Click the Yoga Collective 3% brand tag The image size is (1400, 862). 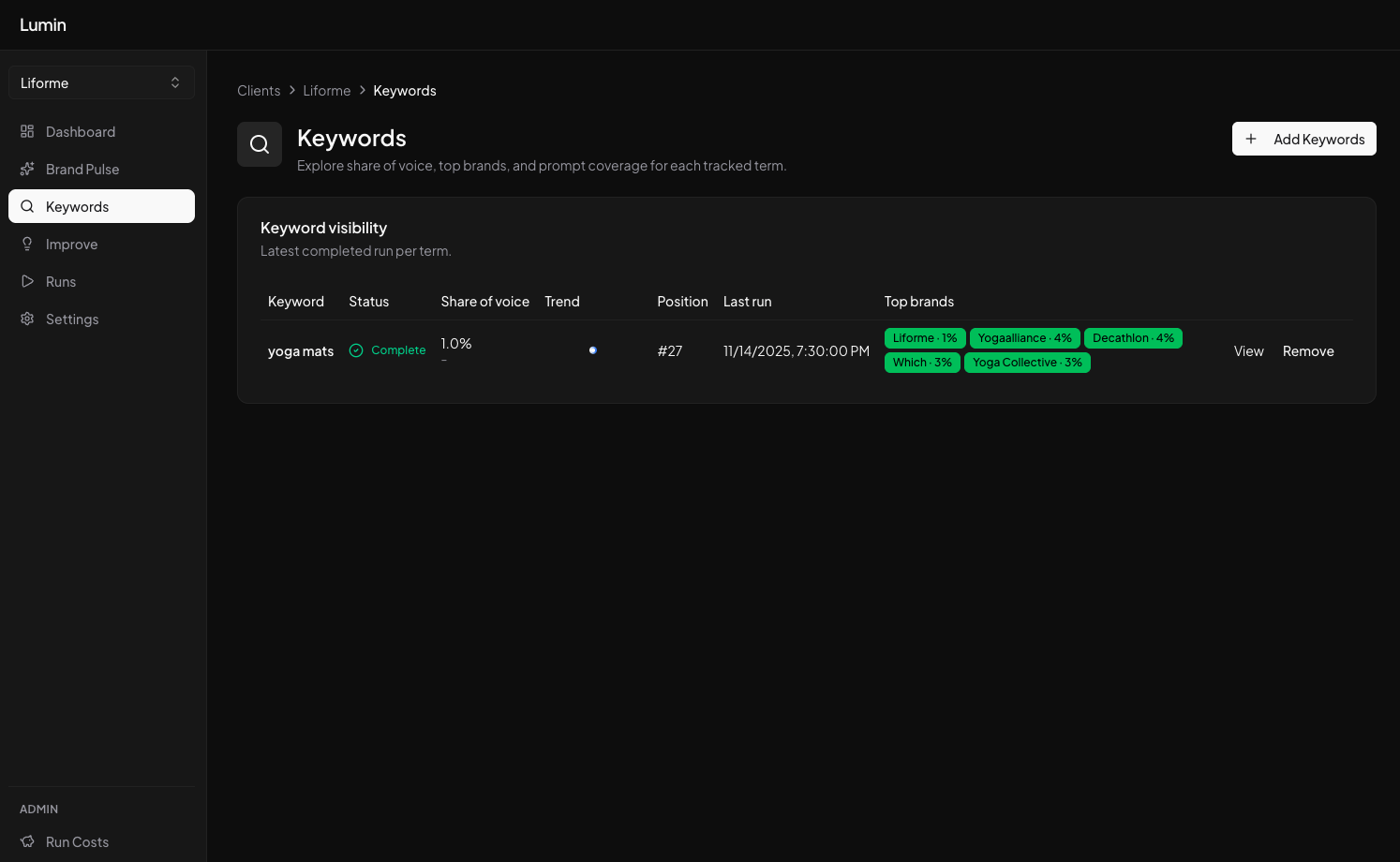click(x=1026, y=363)
